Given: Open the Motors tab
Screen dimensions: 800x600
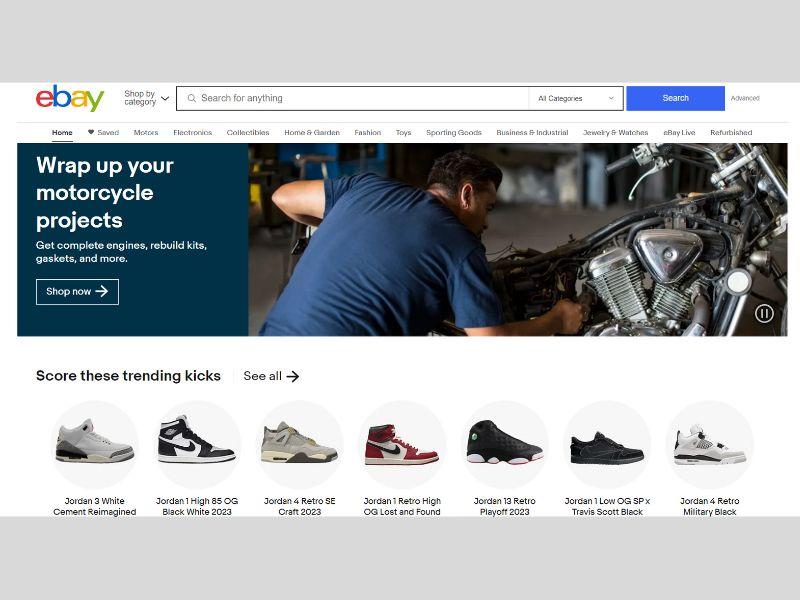Looking at the screenshot, I should (x=146, y=132).
